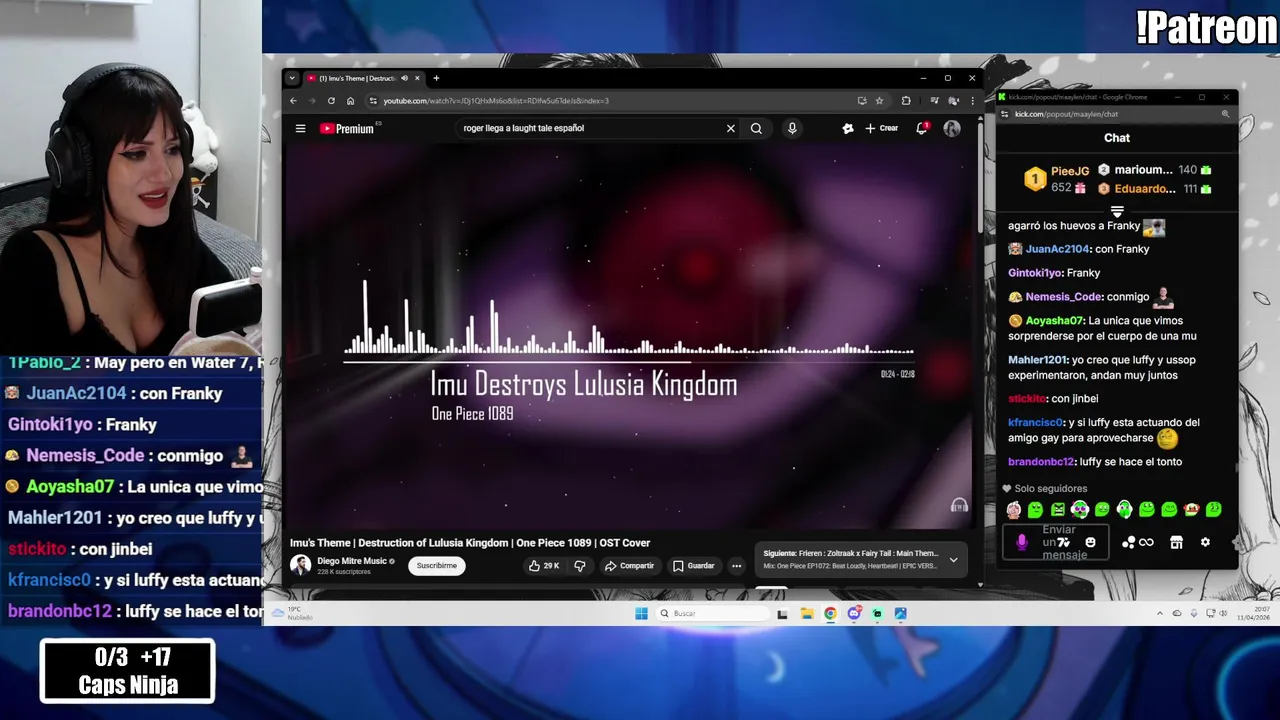Image resolution: width=1280 pixels, height=720 pixels.
Task: Click Nemesis_Code username in Kick chat
Action: click(1063, 297)
